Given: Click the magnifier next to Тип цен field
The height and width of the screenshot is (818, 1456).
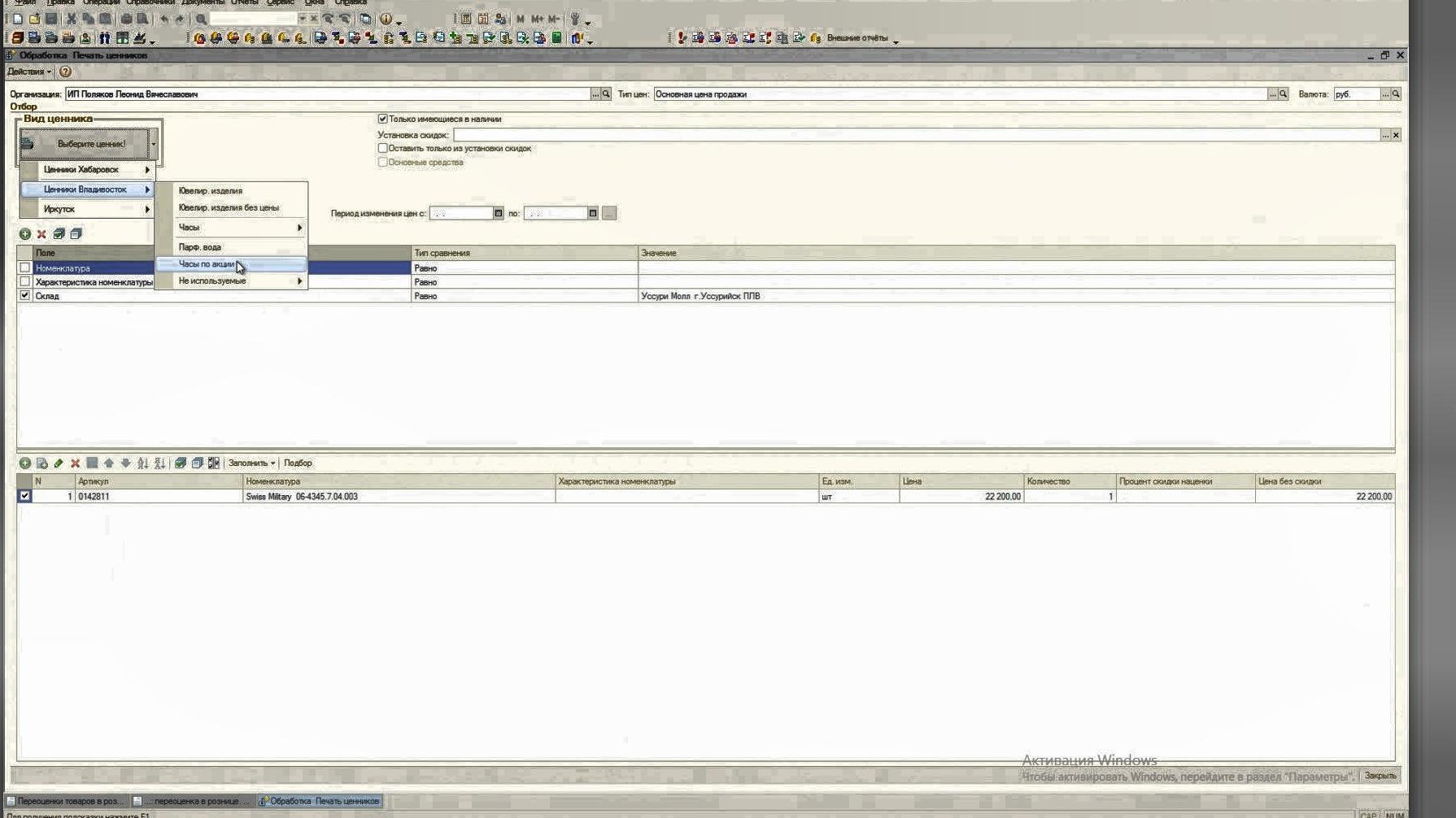Looking at the screenshot, I should [x=1284, y=94].
